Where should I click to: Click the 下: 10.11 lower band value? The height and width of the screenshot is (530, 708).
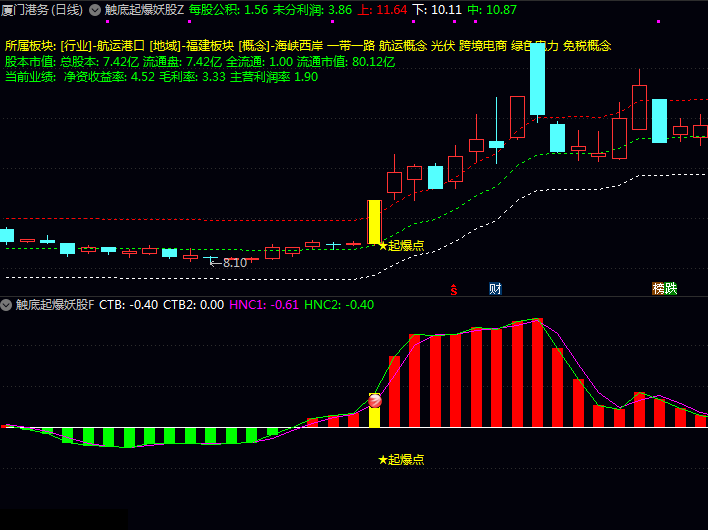point(438,10)
